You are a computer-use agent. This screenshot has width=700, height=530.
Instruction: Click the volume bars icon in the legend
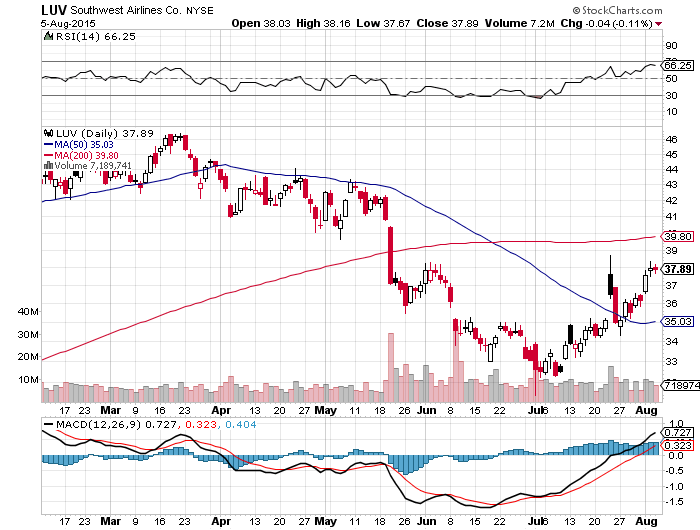[48, 166]
